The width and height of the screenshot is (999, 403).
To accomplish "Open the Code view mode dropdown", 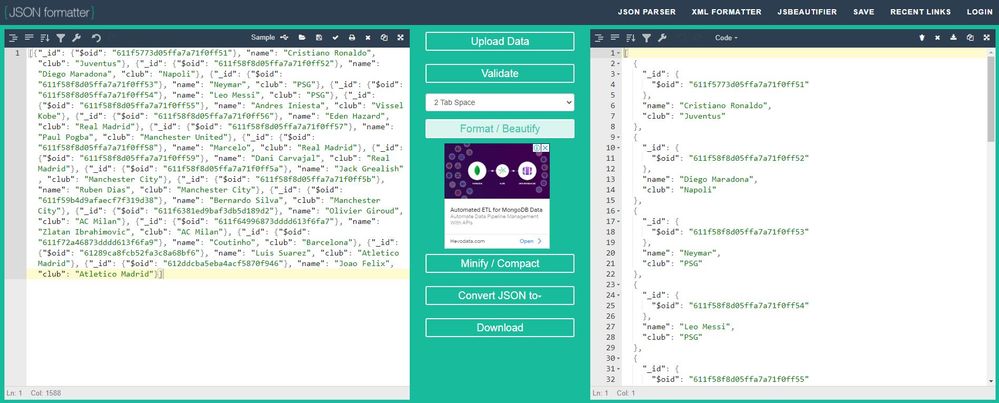I will coord(726,38).
